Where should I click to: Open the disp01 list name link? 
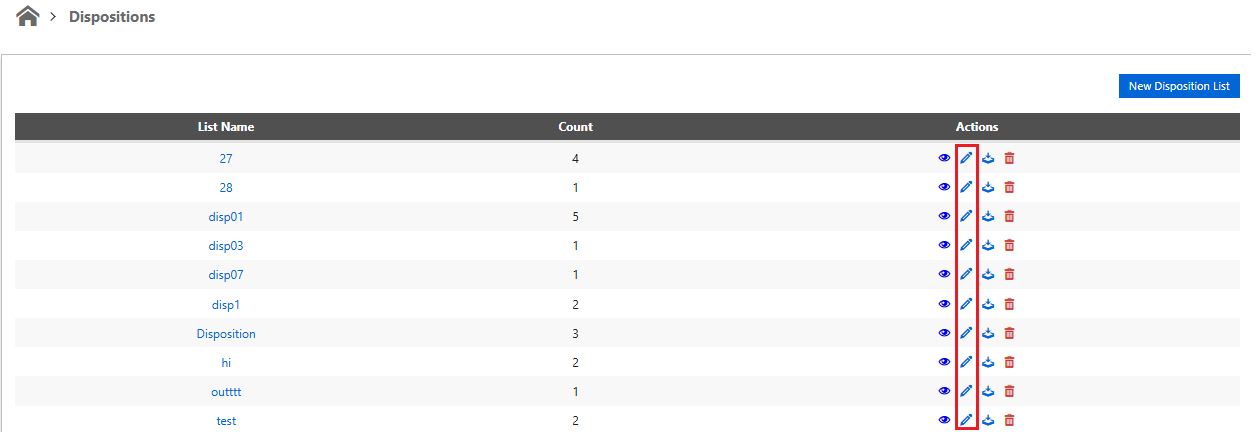(x=226, y=216)
